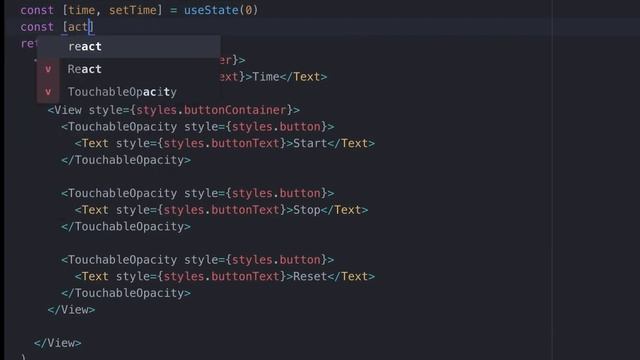Place cursor in 'useState(0)' call
This screenshot has width=640, height=360.
[221, 10]
